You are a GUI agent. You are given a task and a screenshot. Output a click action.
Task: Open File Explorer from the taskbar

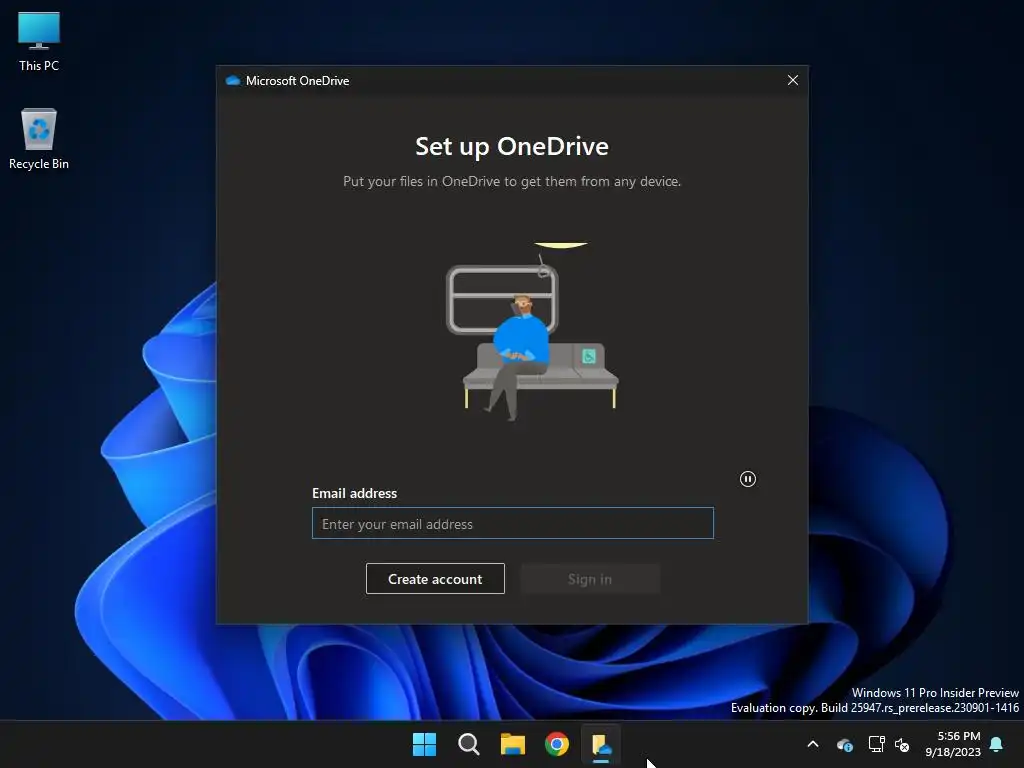(x=513, y=744)
